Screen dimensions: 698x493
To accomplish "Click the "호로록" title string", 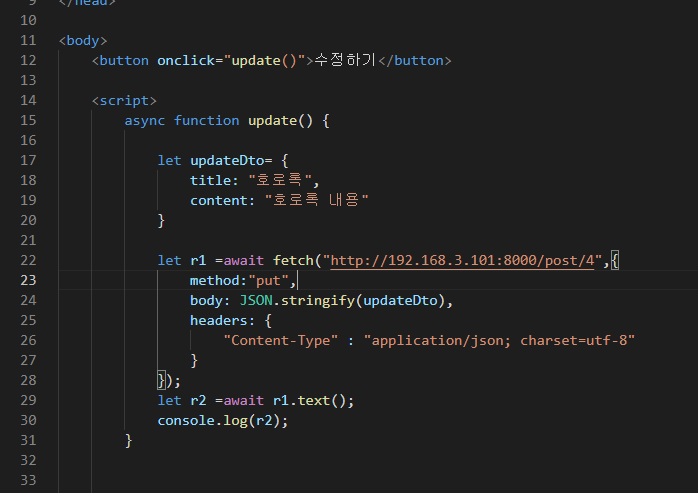I will pyautogui.click(x=280, y=180).
